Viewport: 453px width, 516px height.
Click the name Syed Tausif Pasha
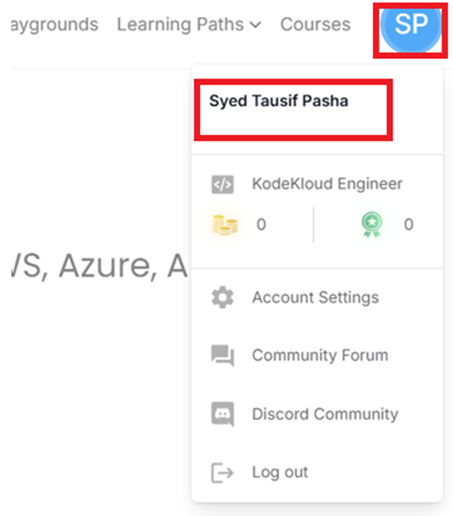279,101
